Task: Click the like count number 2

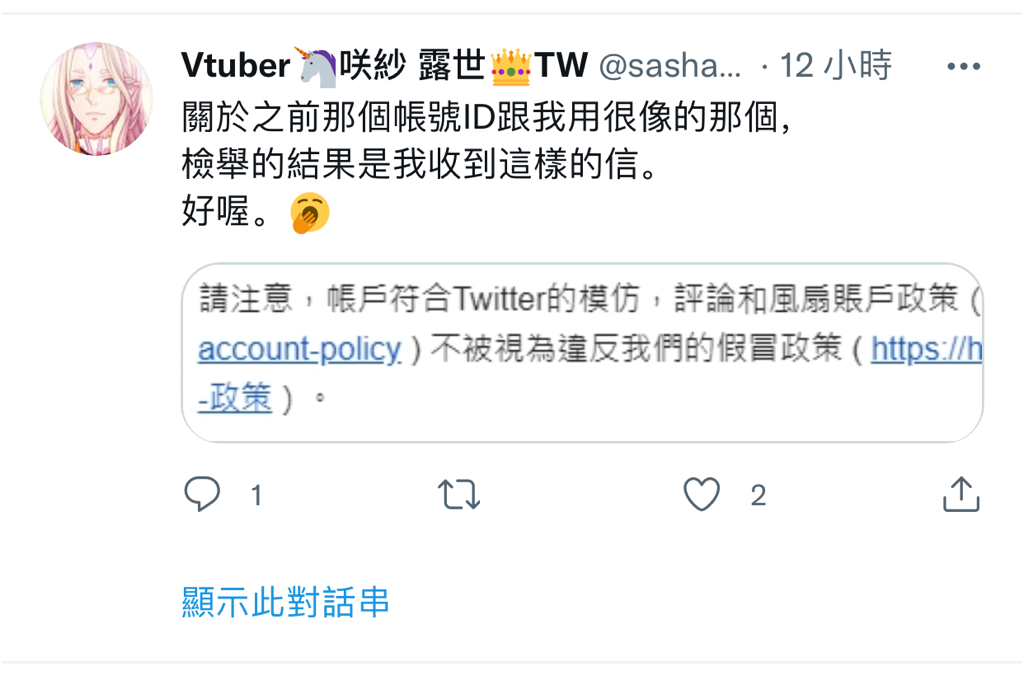Action: 758,496
